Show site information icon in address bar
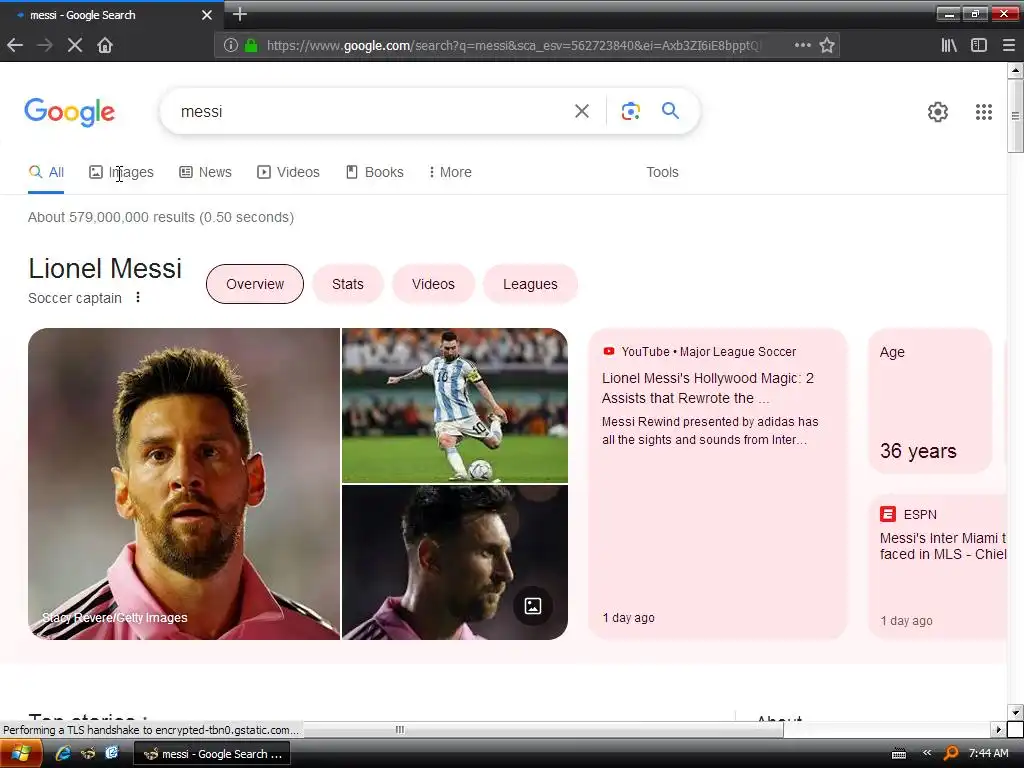 tap(230, 45)
